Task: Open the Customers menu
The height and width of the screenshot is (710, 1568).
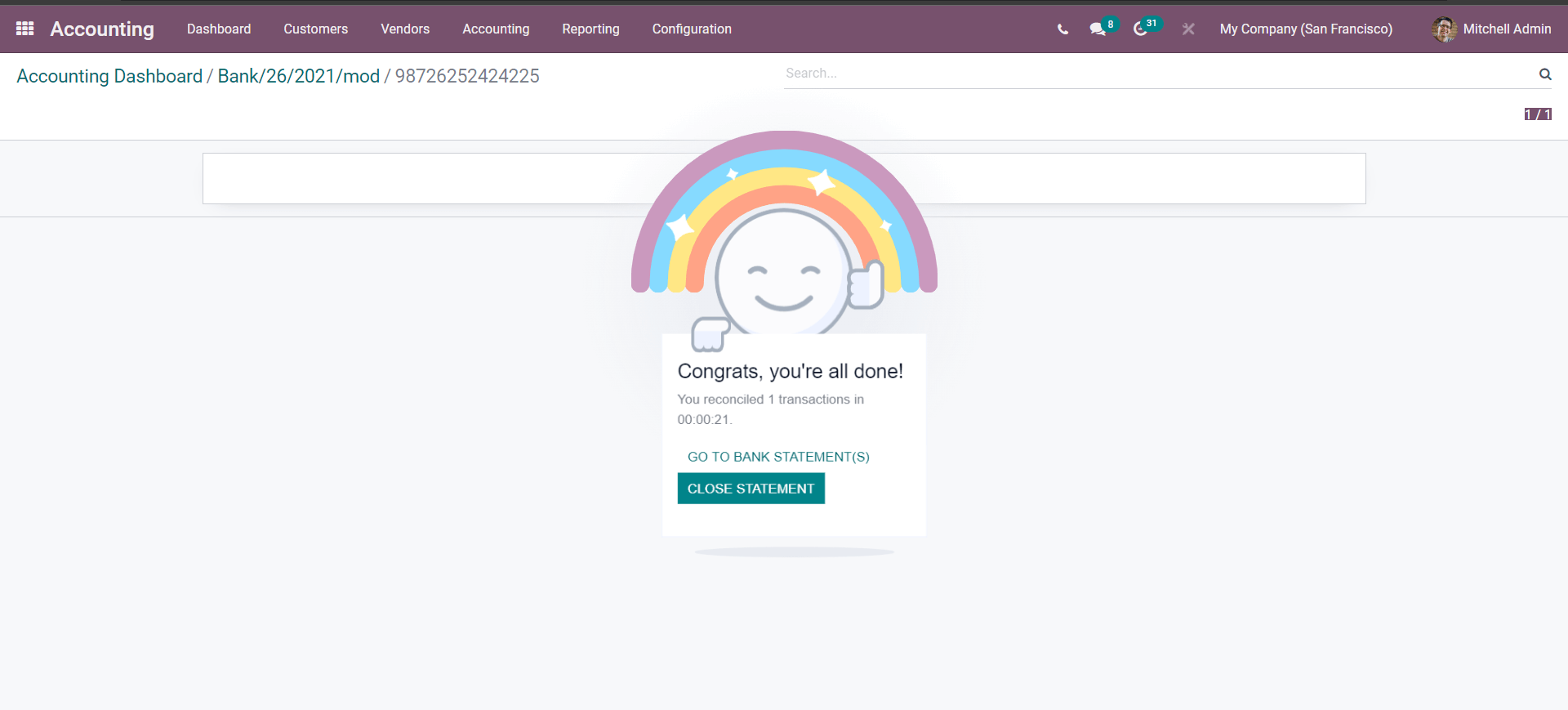Action: [316, 29]
